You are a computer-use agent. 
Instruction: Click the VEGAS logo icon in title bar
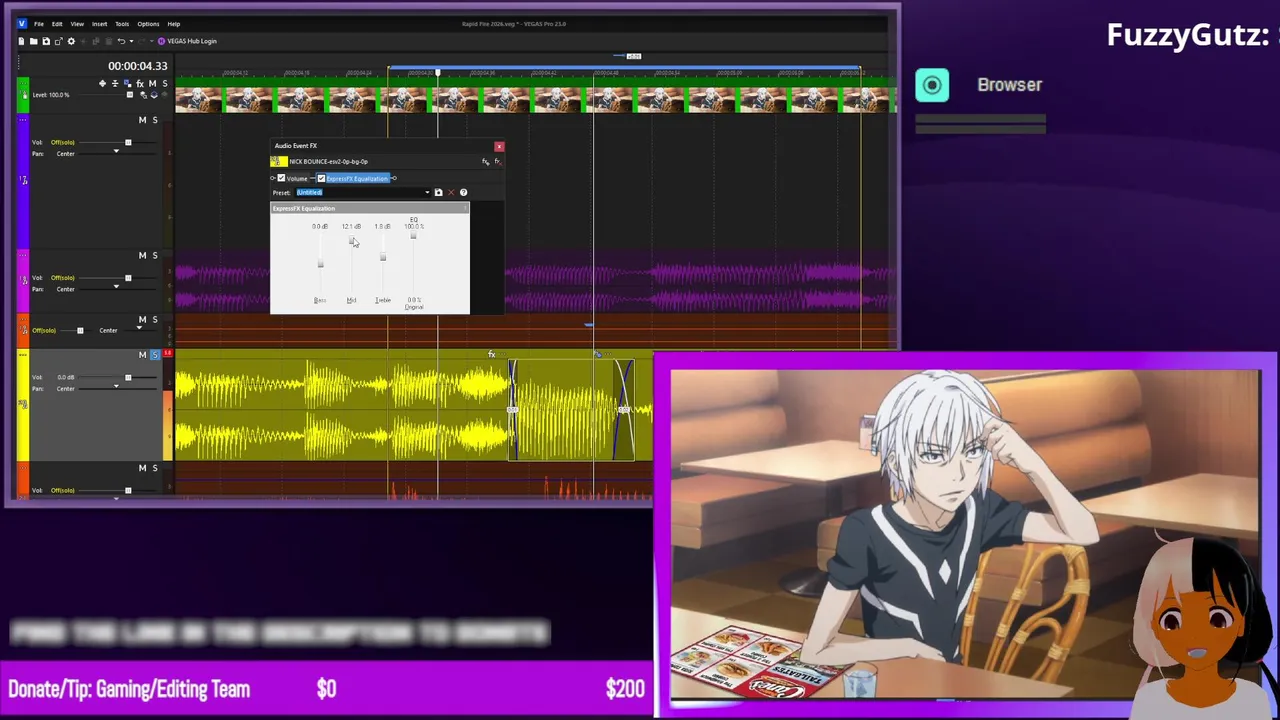pos(22,24)
